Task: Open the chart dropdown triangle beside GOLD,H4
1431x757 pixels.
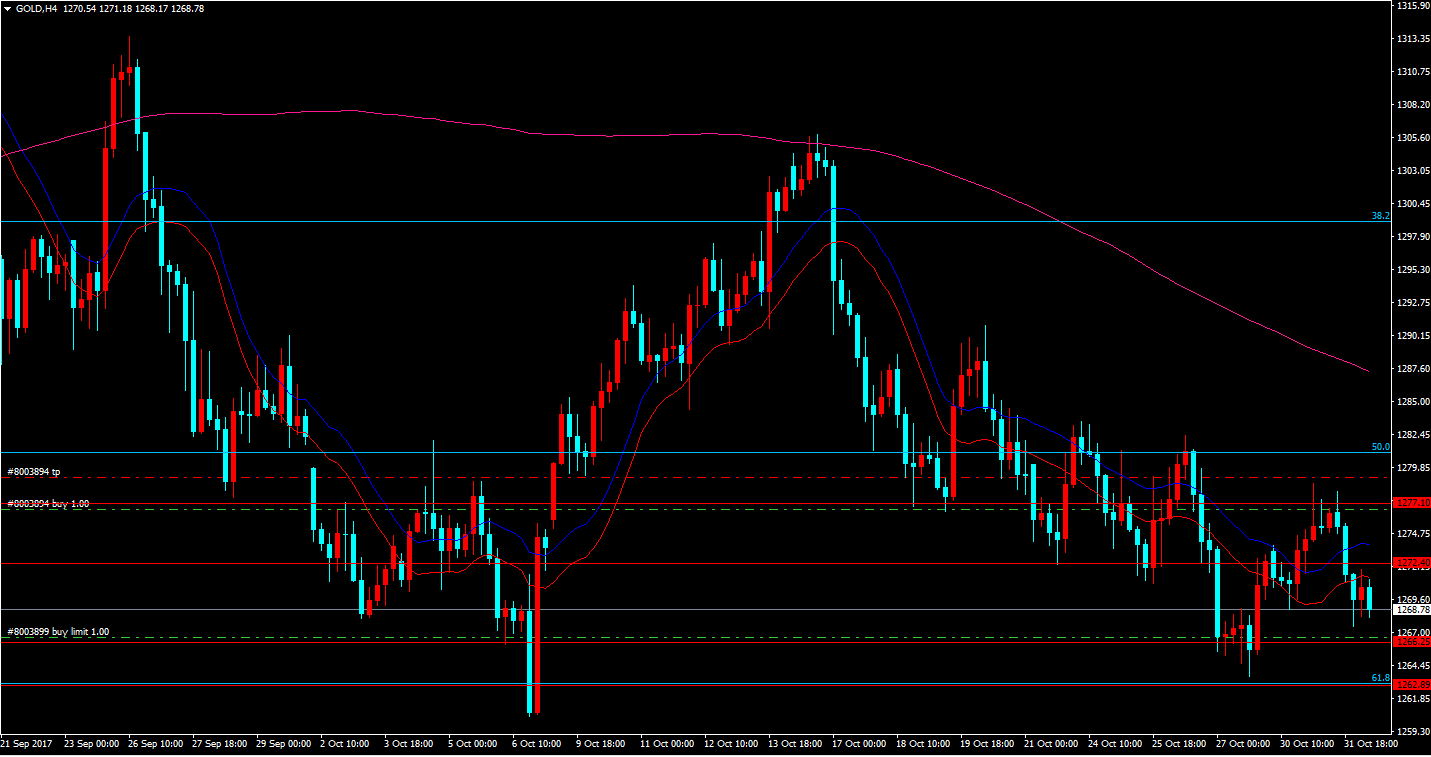Action: coord(7,8)
